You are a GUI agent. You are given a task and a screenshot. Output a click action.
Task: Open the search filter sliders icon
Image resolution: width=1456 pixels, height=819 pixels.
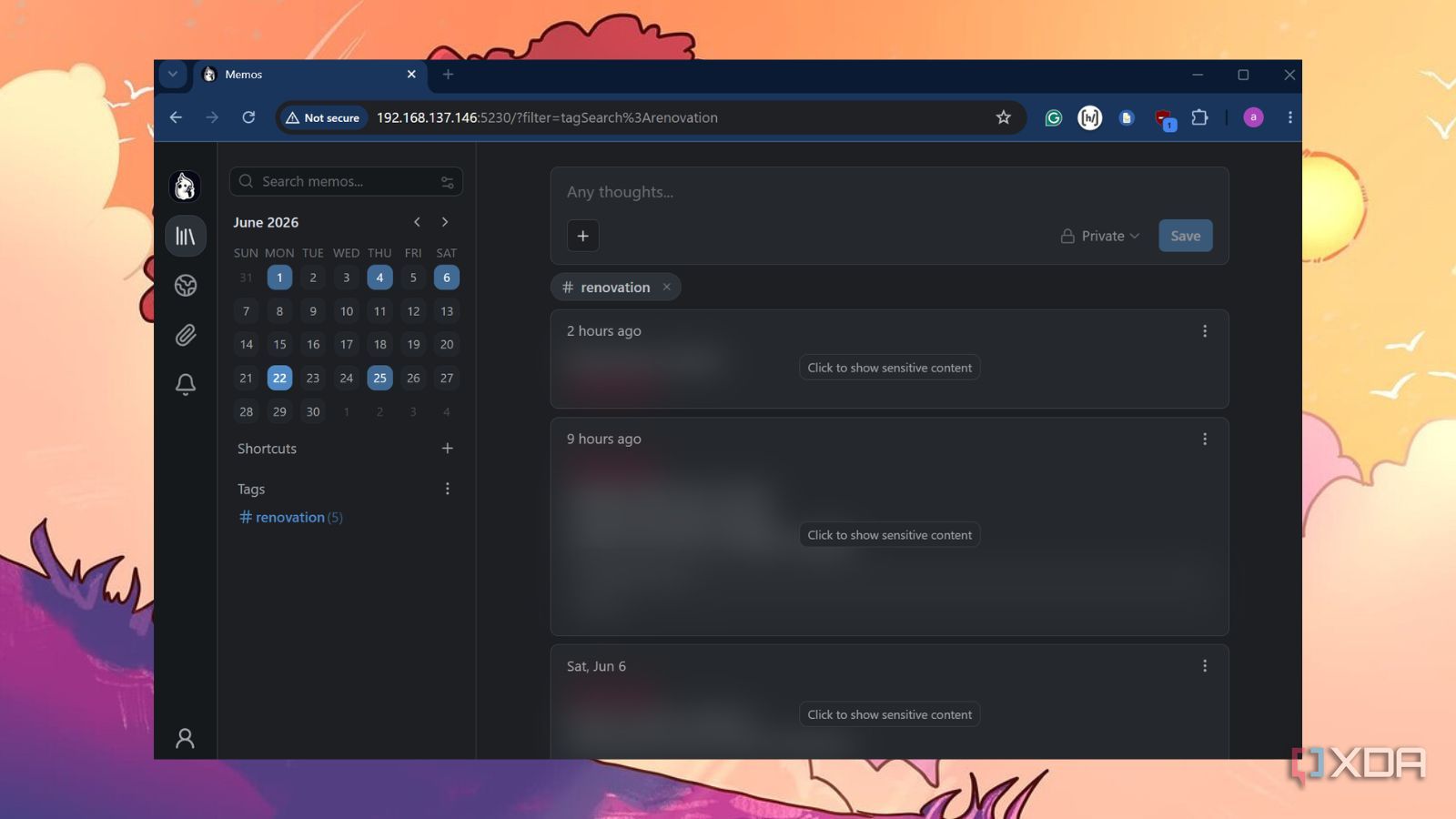[x=447, y=182]
